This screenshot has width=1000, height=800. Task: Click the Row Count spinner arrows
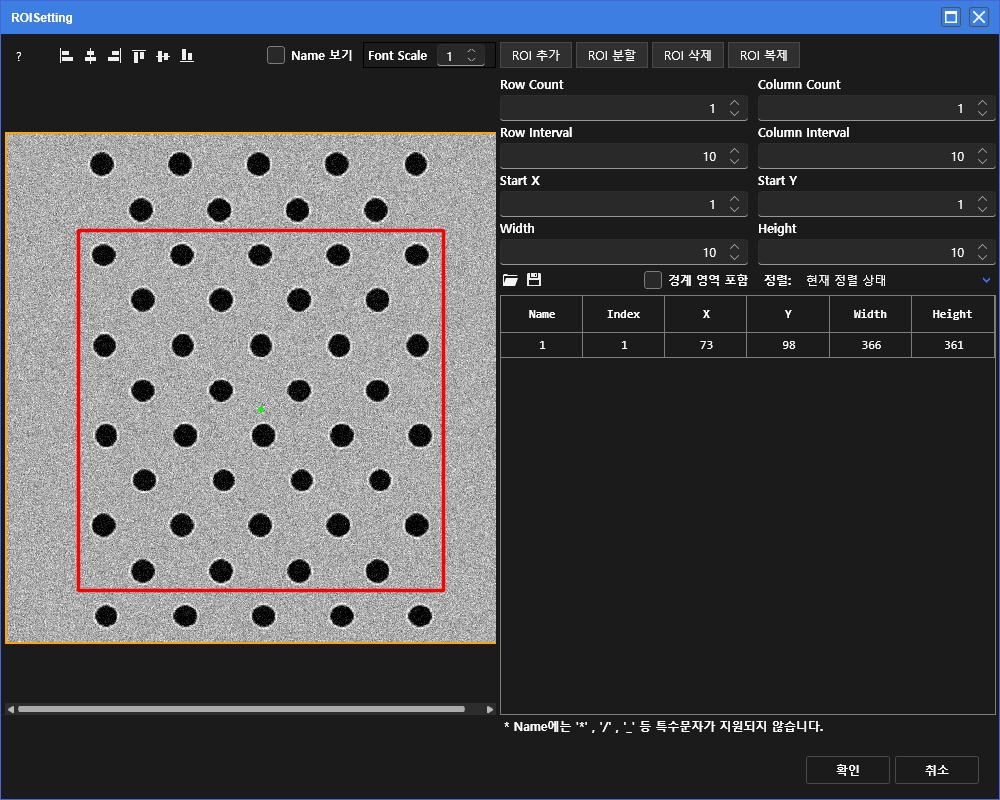pyautogui.click(x=734, y=108)
